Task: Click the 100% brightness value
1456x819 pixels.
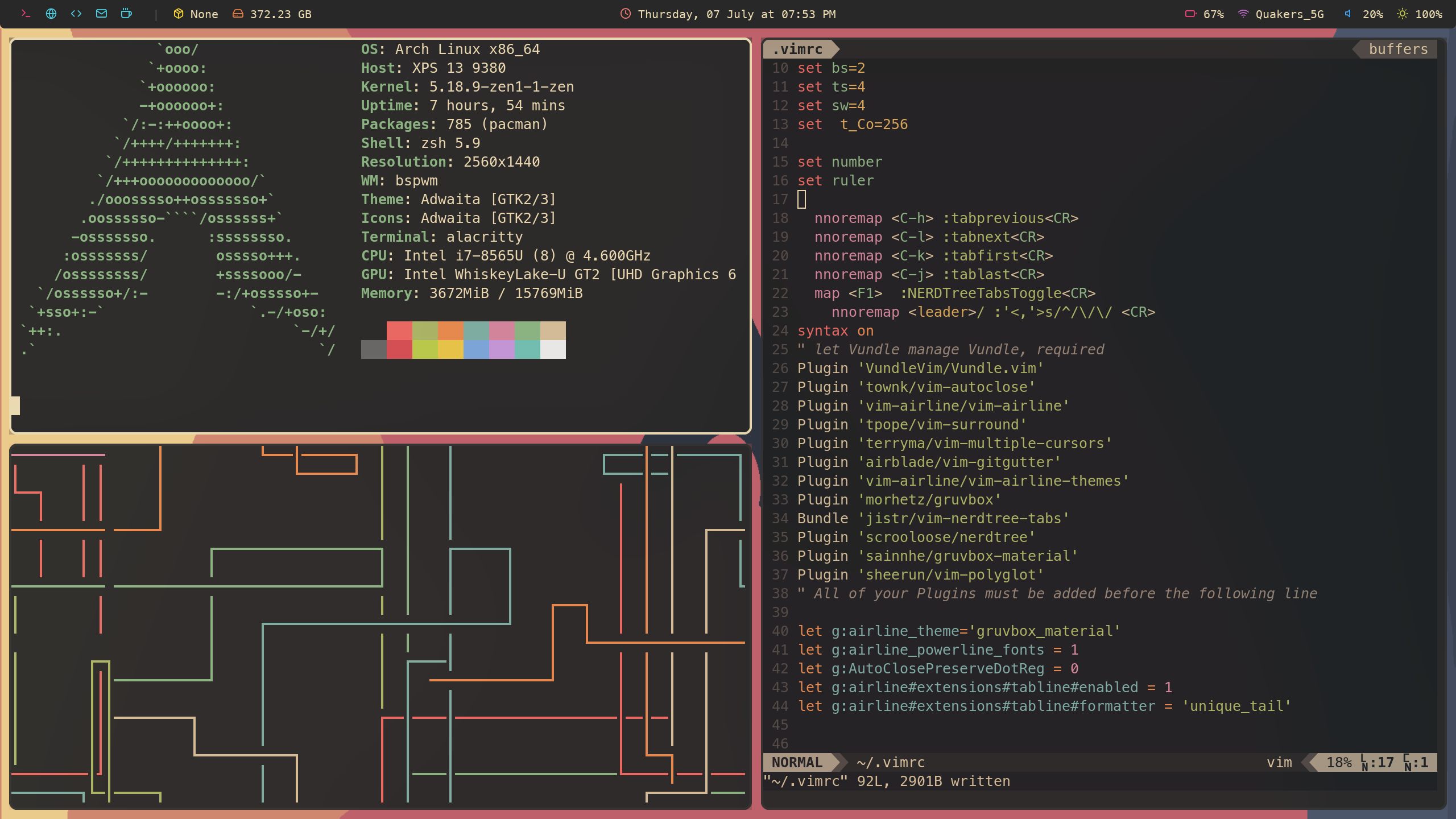Action: pos(1428,14)
